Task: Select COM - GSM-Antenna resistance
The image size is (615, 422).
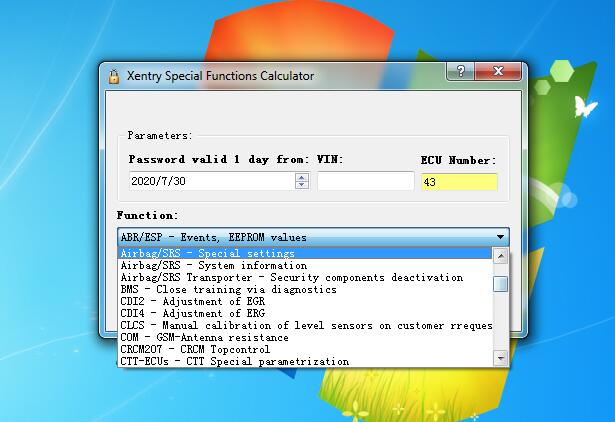Action: coord(305,337)
